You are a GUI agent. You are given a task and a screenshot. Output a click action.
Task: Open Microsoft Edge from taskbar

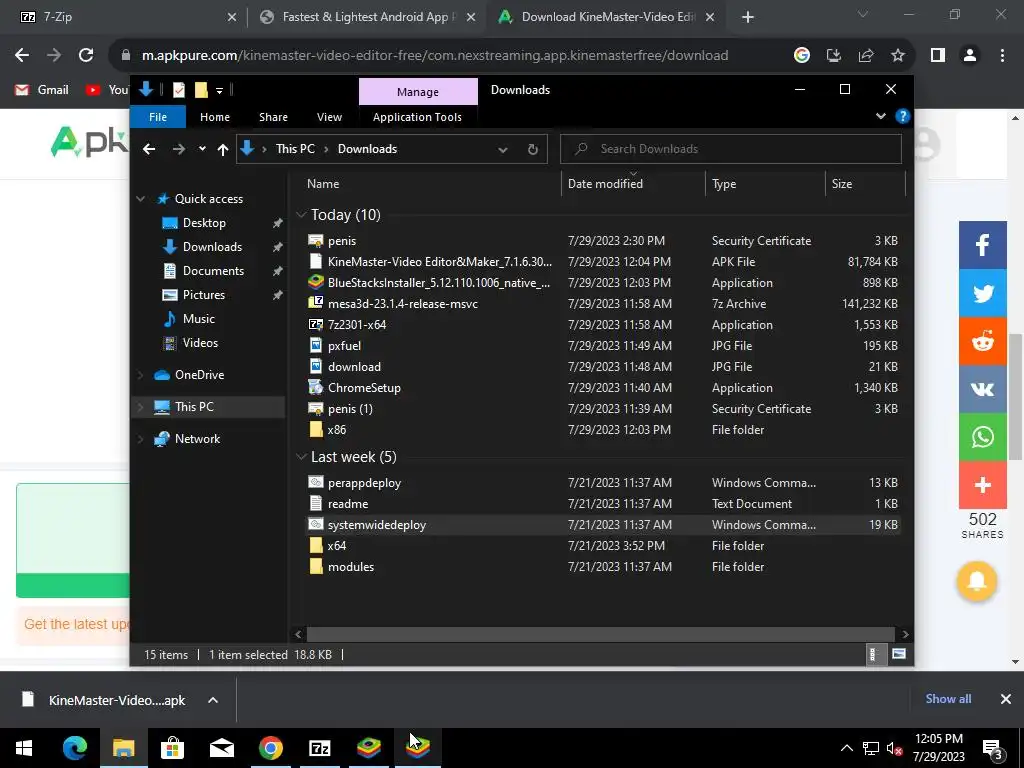tap(74, 748)
